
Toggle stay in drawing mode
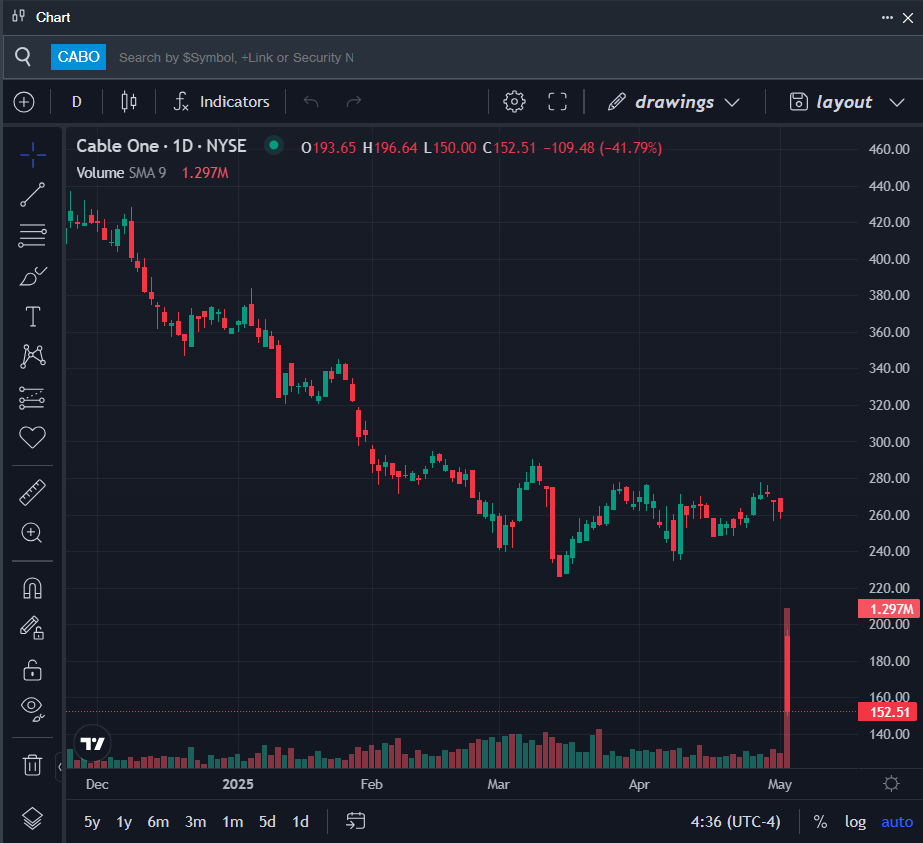(32, 628)
